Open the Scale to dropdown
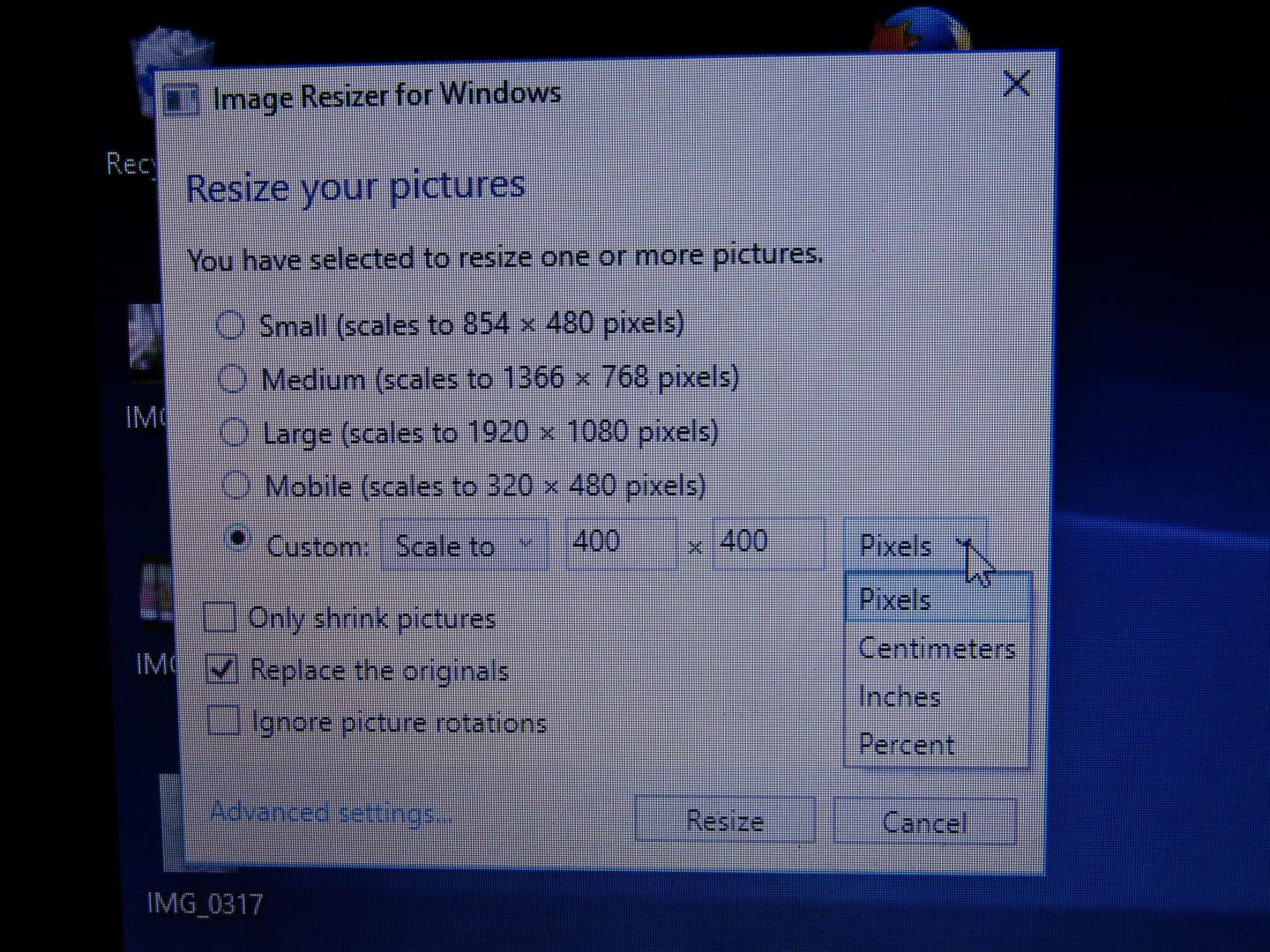Screen dimensions: 1270x952 tap(464, 547)
